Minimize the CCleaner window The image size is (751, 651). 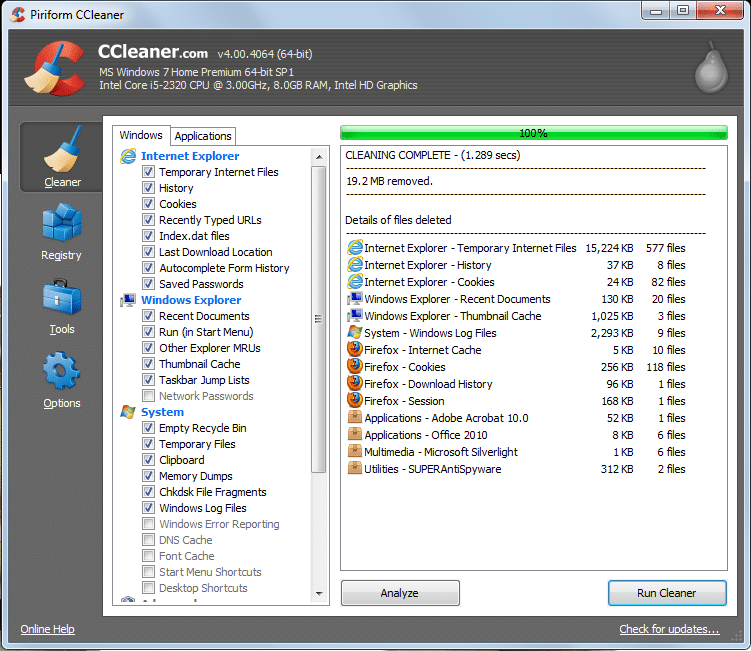click(656, 10)
